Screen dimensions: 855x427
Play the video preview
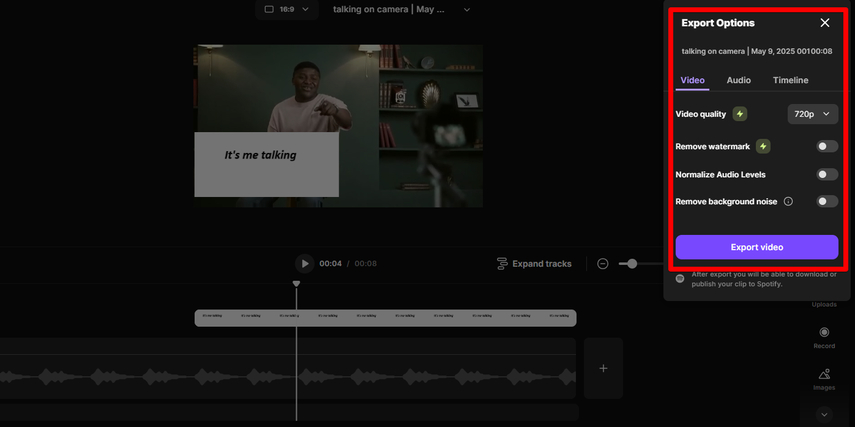pyautogui.click(x=305, y=264)
